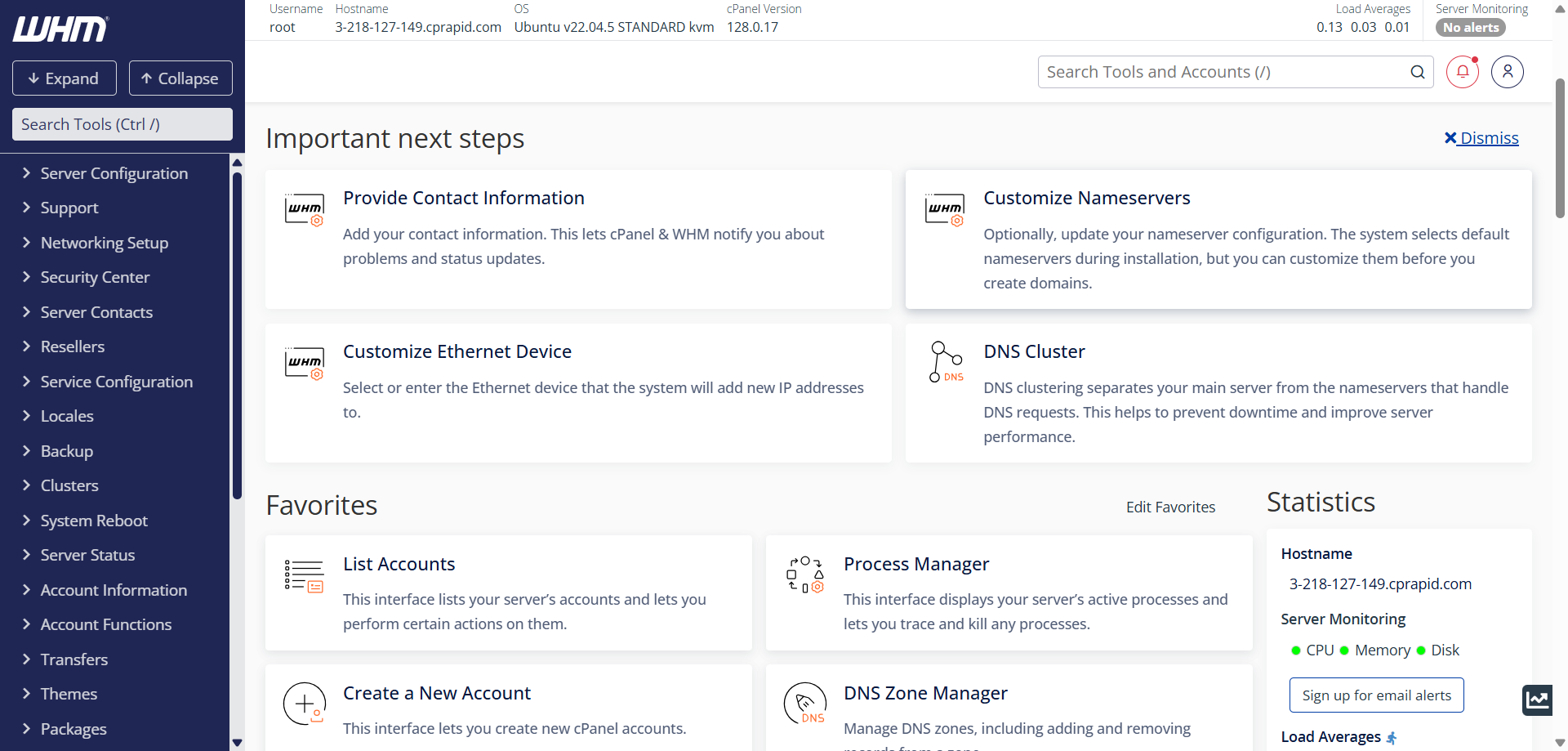Click the Dismiss X icon
This screenshot has height=751, width=1568.
pos(1450,138)
